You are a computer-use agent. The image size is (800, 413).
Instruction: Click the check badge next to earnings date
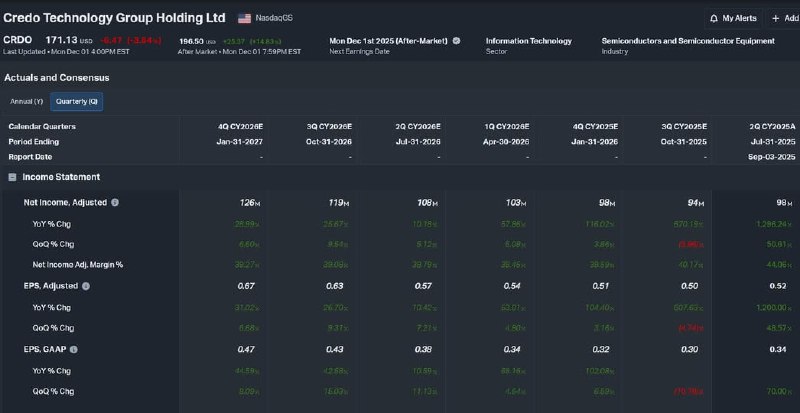pos(456,41)
